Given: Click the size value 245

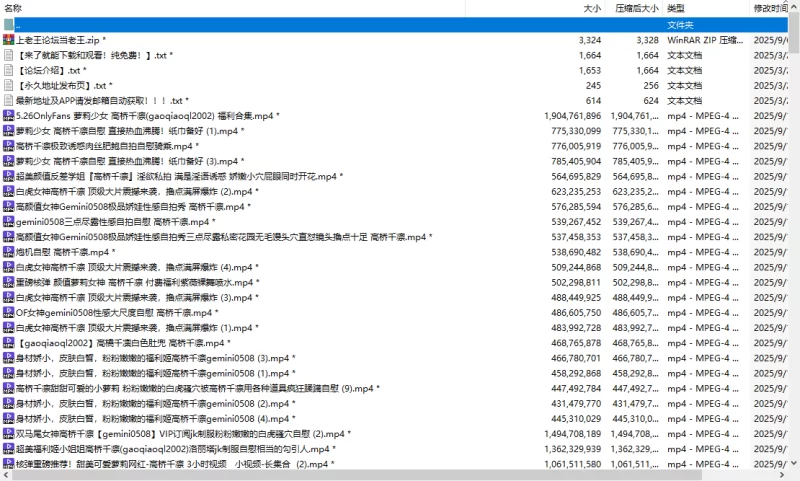Looking at the screenshot, I should [593, 85].
